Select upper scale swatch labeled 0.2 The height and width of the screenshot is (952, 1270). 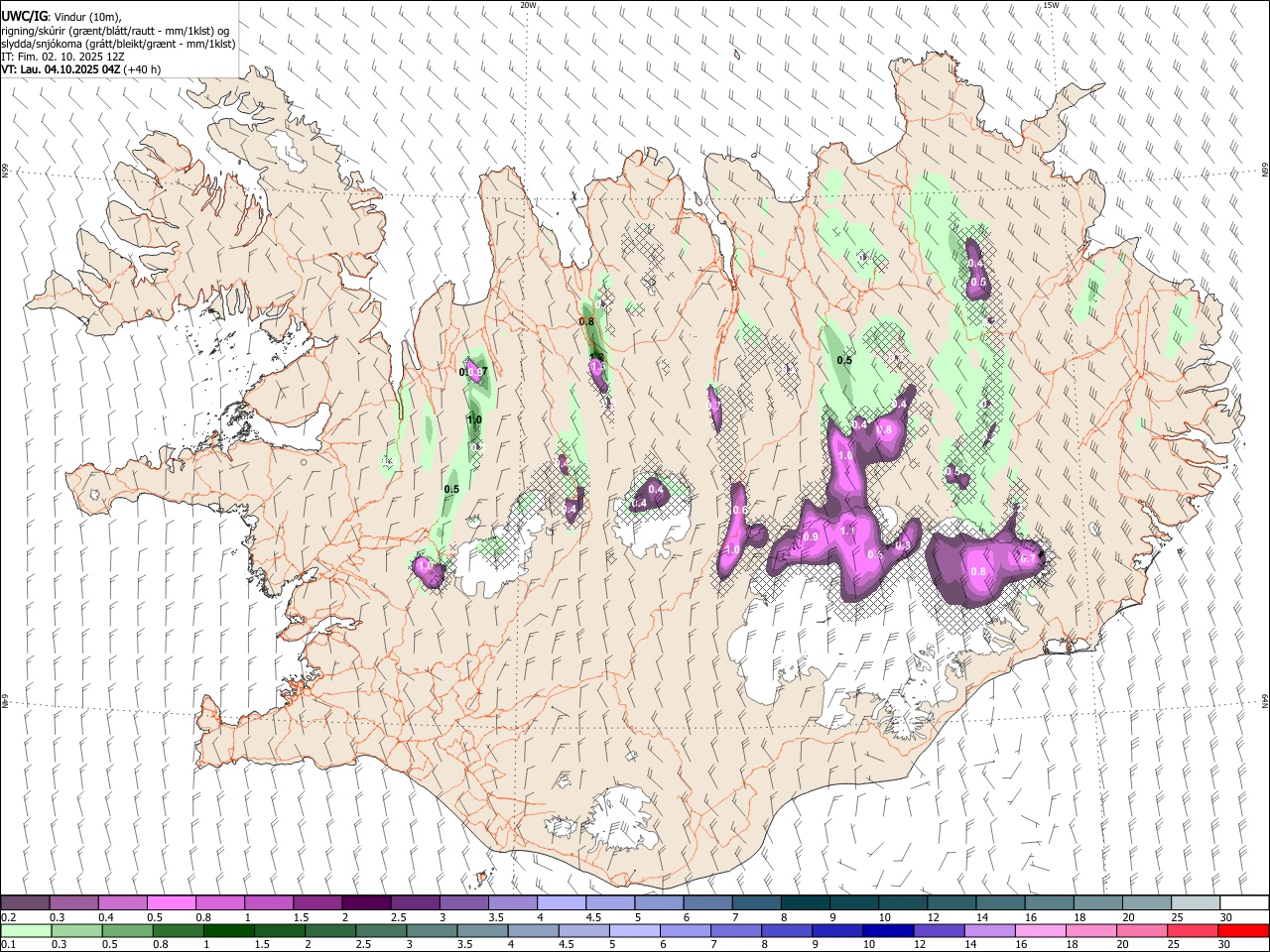(25, 902)
